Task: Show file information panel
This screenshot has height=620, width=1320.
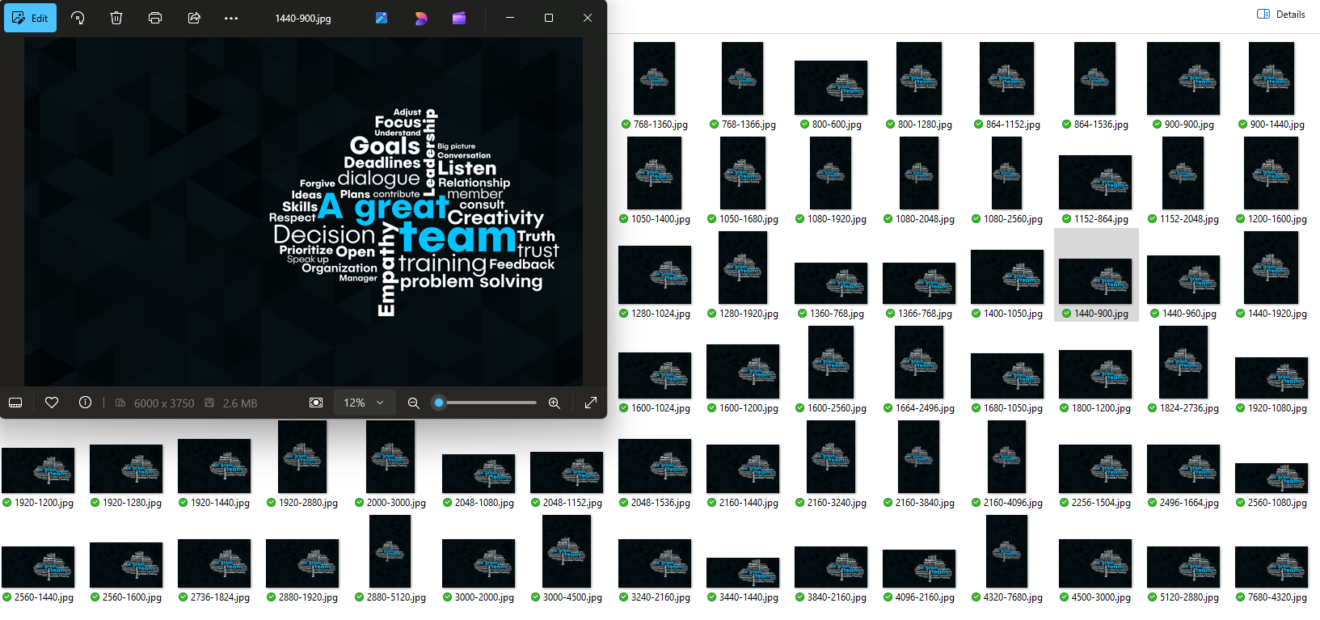Action: (x=85, y=402)
